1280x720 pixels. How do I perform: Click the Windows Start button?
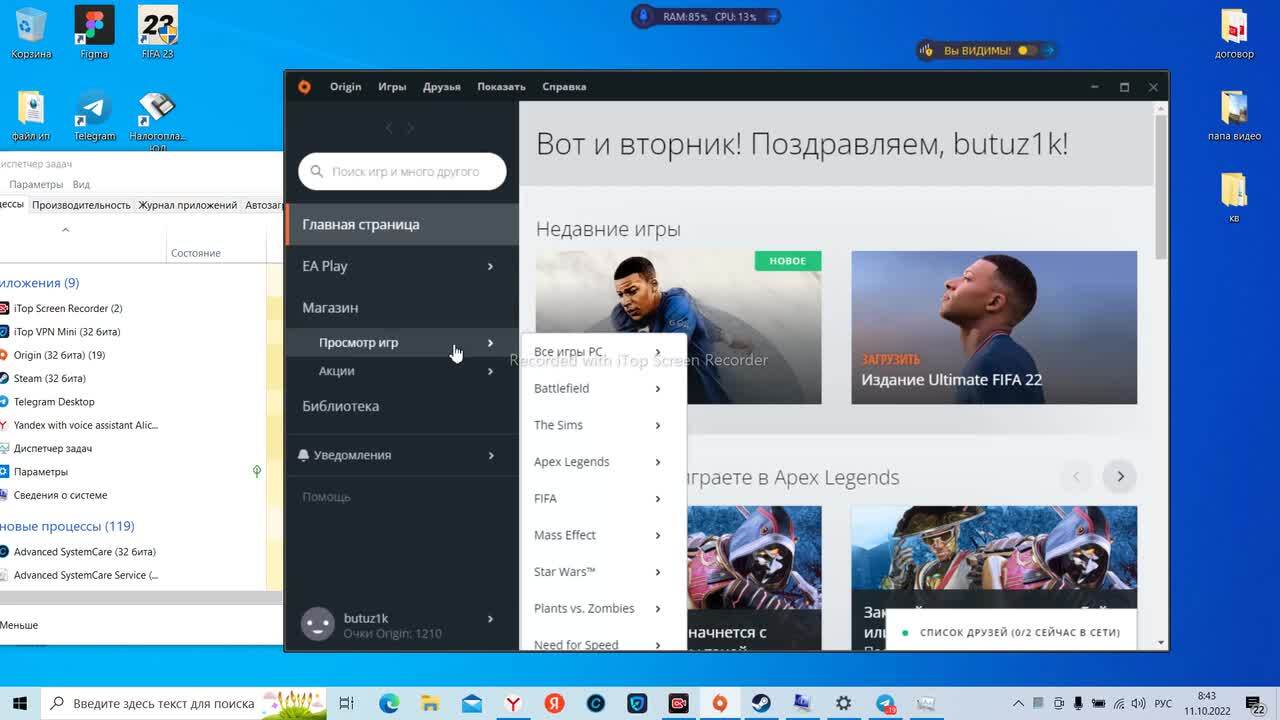[20, 703]
